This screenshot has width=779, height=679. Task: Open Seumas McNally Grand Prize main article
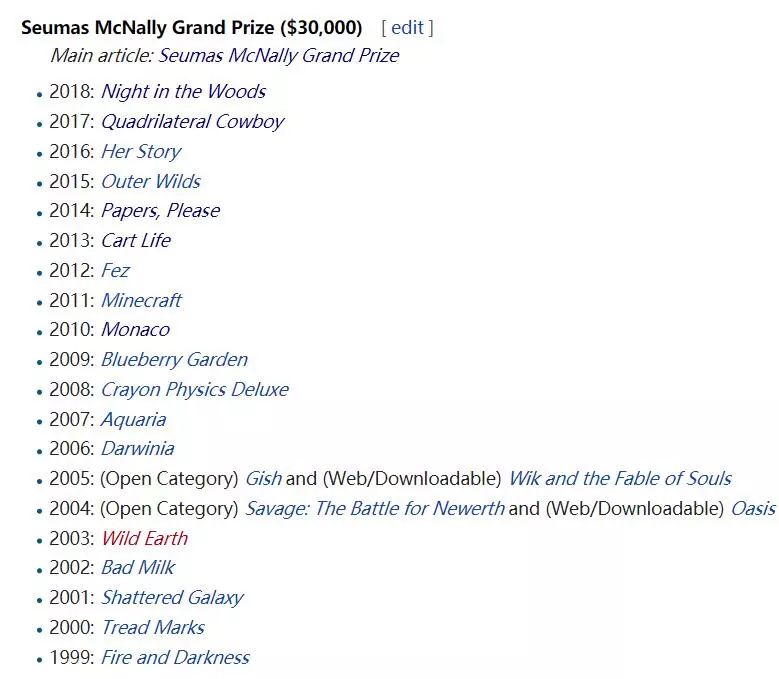pyautogui.click(x=279, y=56)
